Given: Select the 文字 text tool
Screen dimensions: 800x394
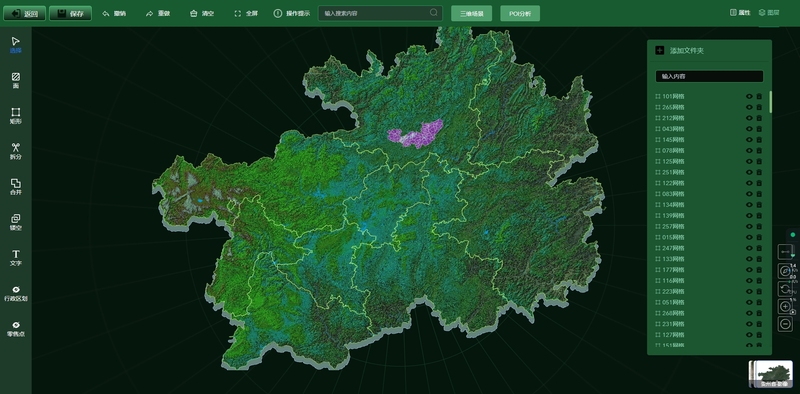Looking at the screenshot, I should (x=15, y=258).
